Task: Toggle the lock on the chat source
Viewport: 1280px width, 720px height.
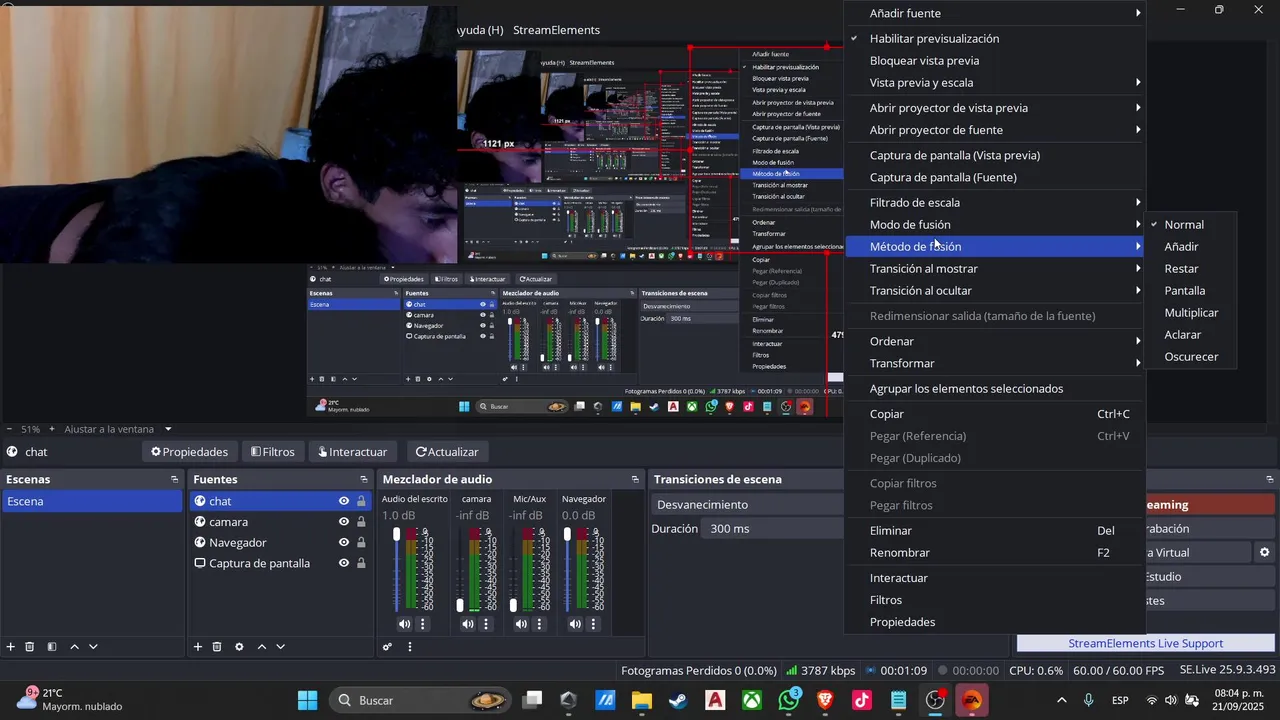Action: pyautogui.click(x=361, y=501)
